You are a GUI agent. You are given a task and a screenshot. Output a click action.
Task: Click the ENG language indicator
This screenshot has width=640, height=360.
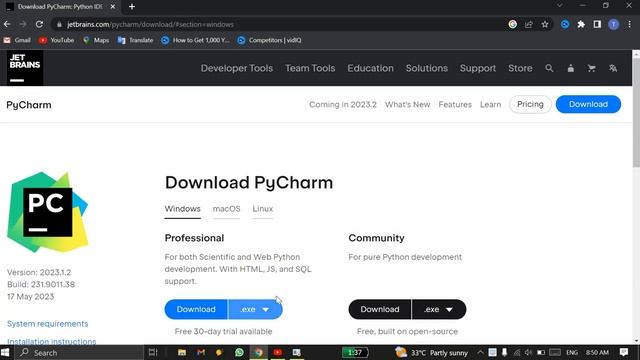click(572, 352)
